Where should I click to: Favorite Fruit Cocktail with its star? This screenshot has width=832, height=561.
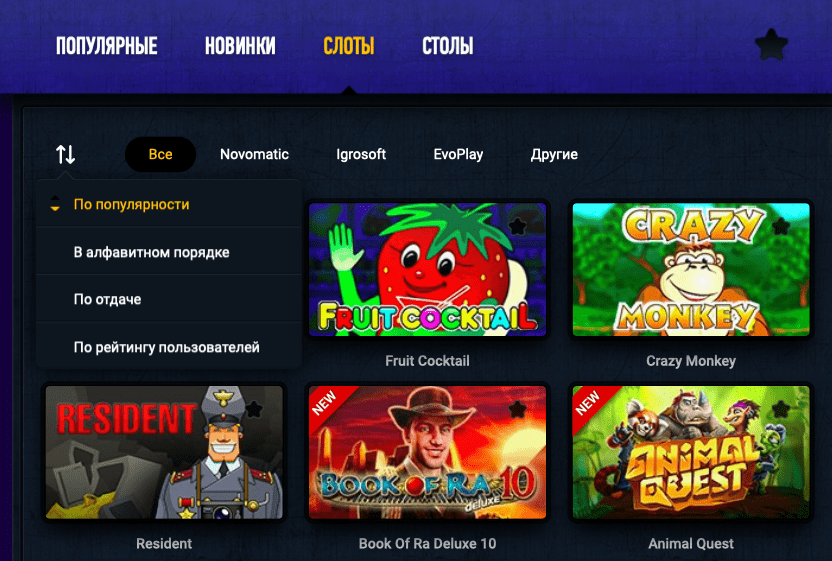(x=517, y=226)
